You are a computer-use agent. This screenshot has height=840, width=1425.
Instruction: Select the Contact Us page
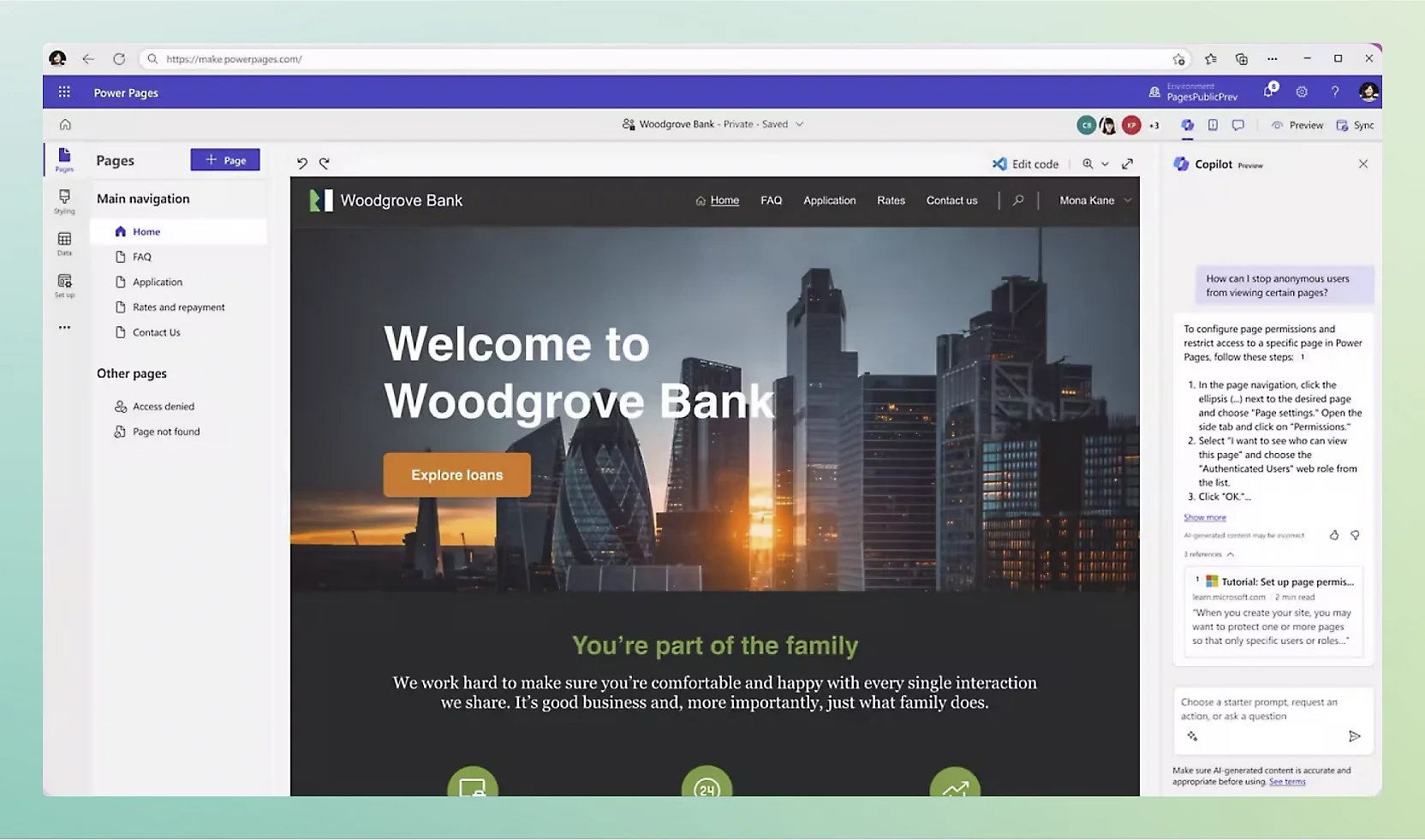(178, 332)
